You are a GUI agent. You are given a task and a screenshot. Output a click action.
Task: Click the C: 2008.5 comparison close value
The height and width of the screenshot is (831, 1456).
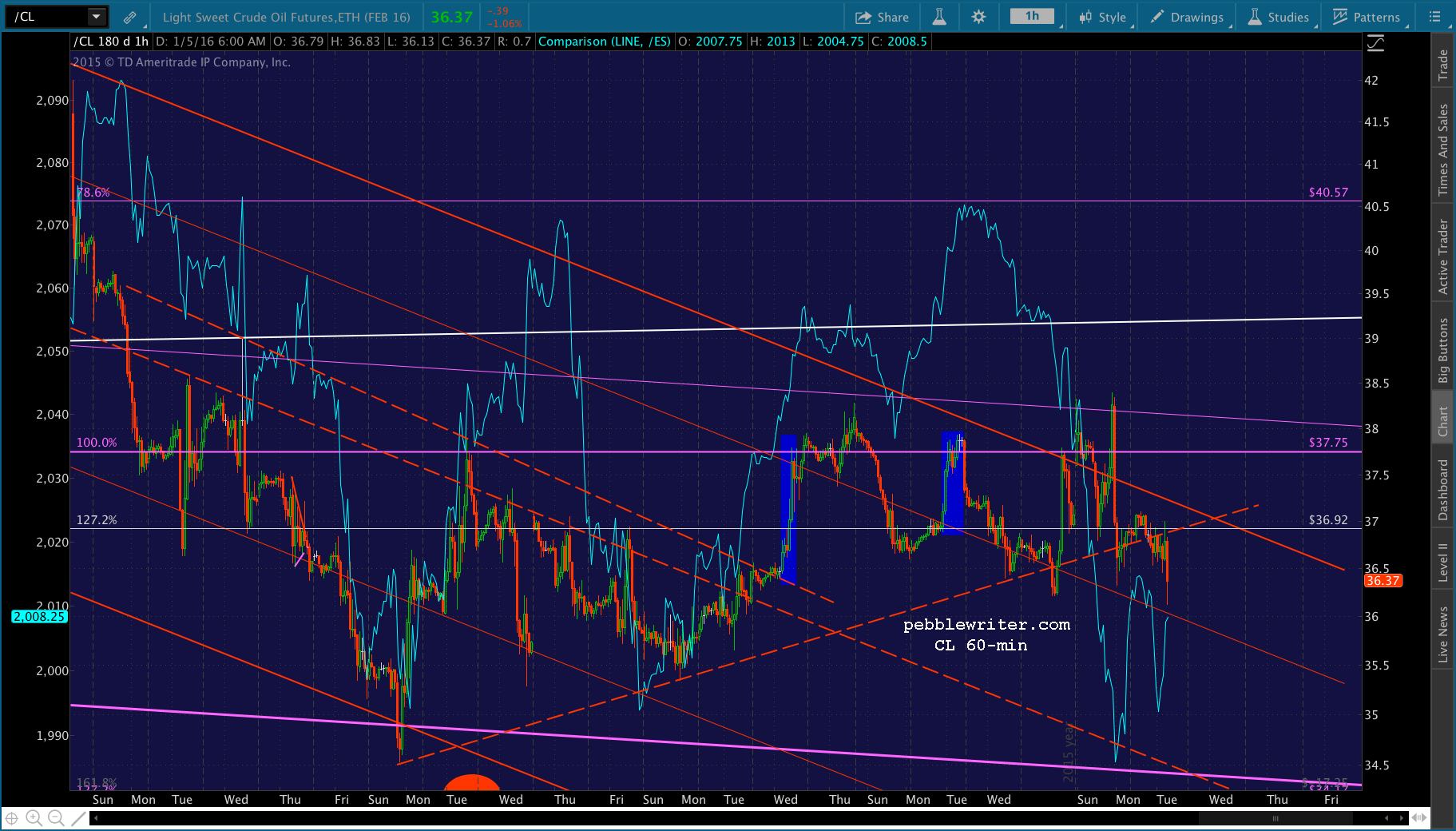899,42
